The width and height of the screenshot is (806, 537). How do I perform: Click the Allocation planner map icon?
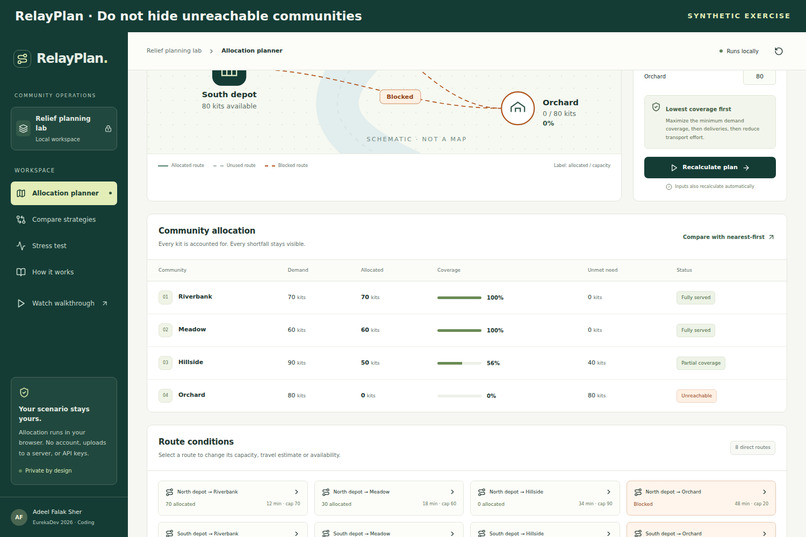tap(21, 193)
